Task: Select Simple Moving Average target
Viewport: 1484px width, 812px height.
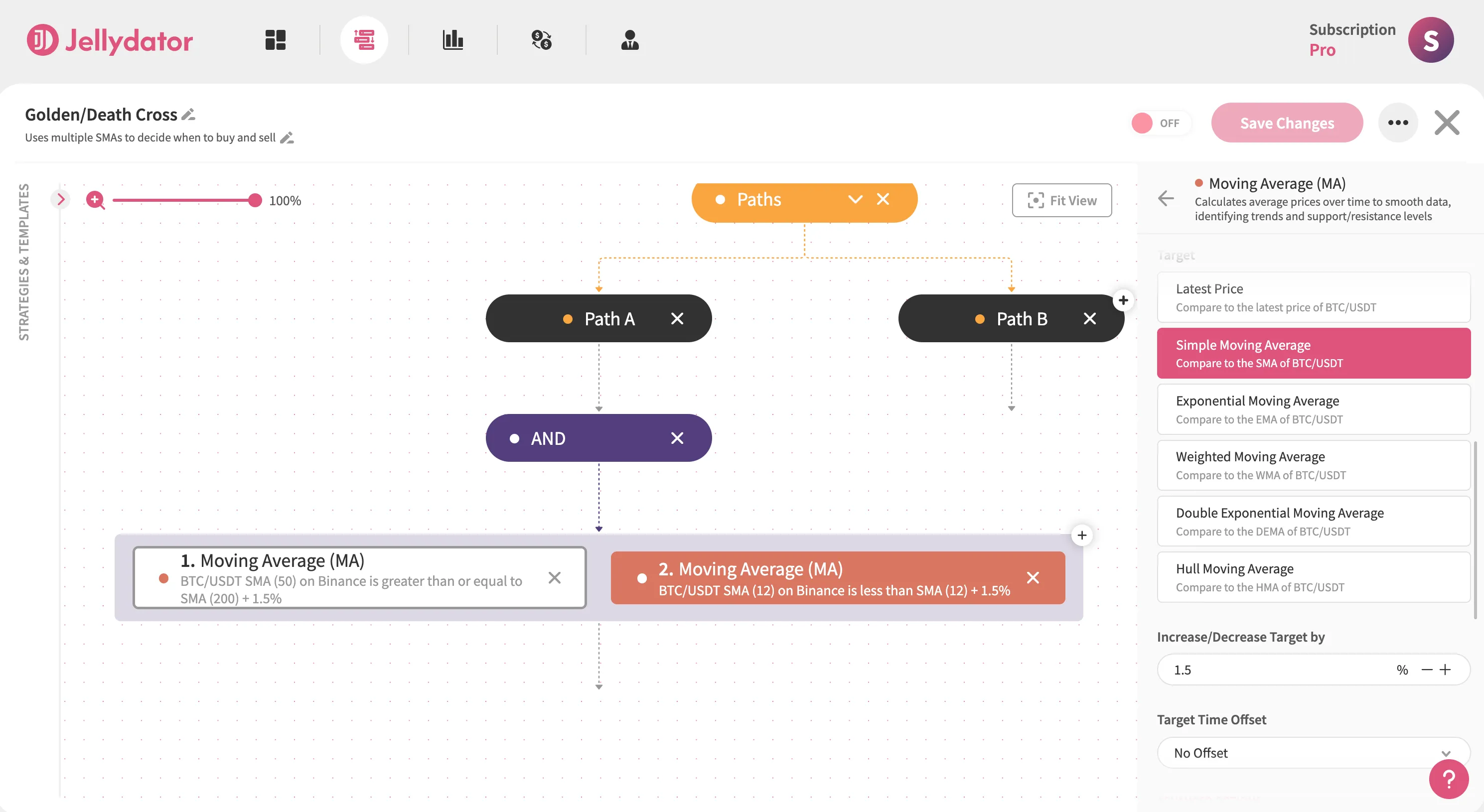Action: click(1314, 353)
